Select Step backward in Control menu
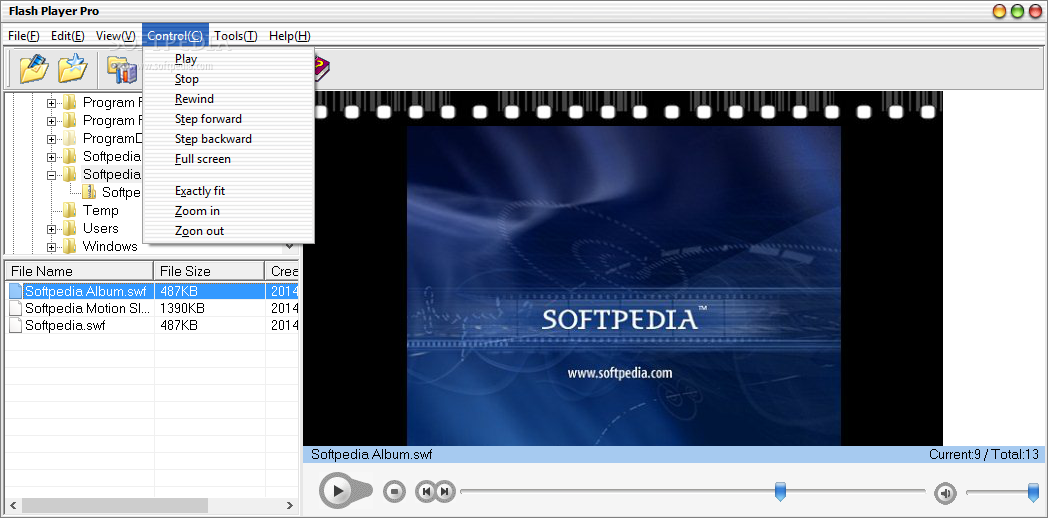This screenshot has height=518, width=1048. tap(229, 139)
